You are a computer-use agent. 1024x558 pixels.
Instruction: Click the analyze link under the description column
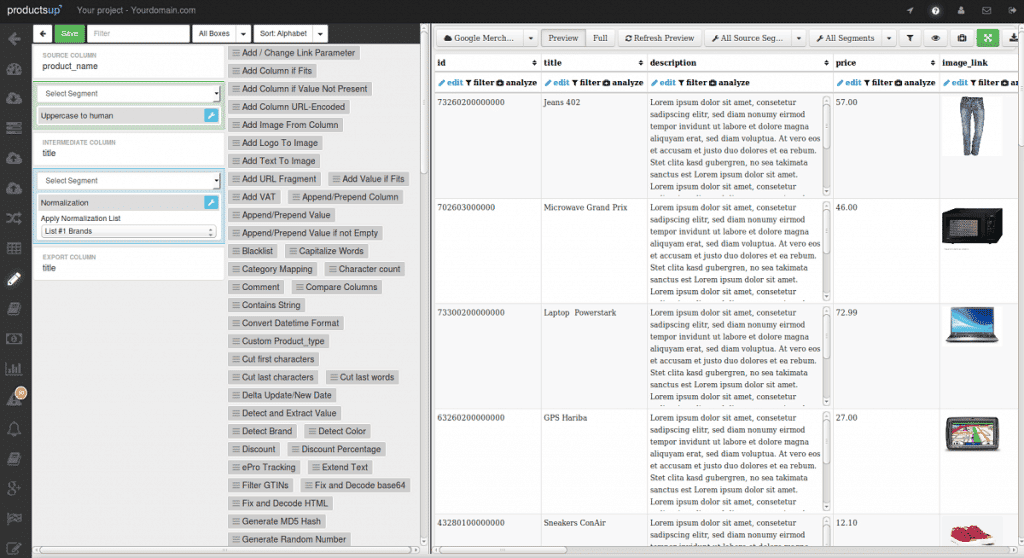click(729, 82)
